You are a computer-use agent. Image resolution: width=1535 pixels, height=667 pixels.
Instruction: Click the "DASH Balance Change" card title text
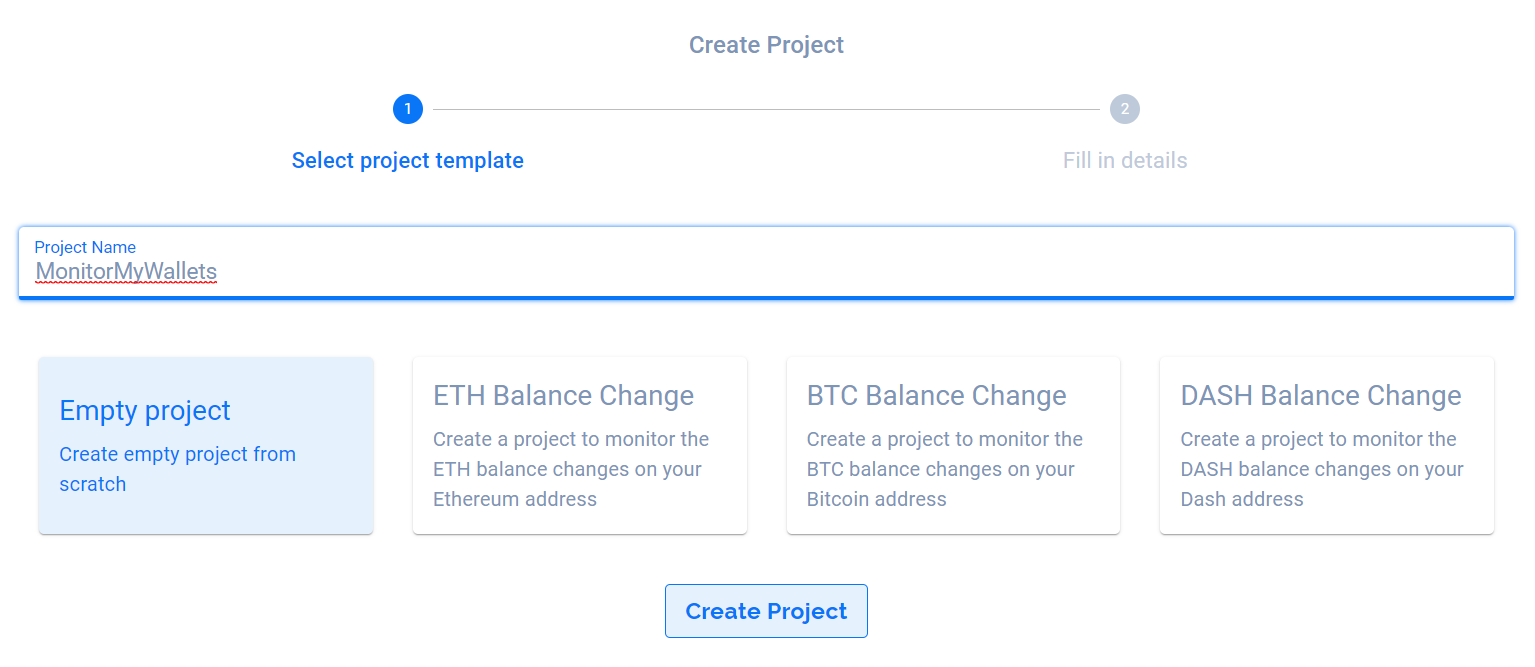[1321, 395]
